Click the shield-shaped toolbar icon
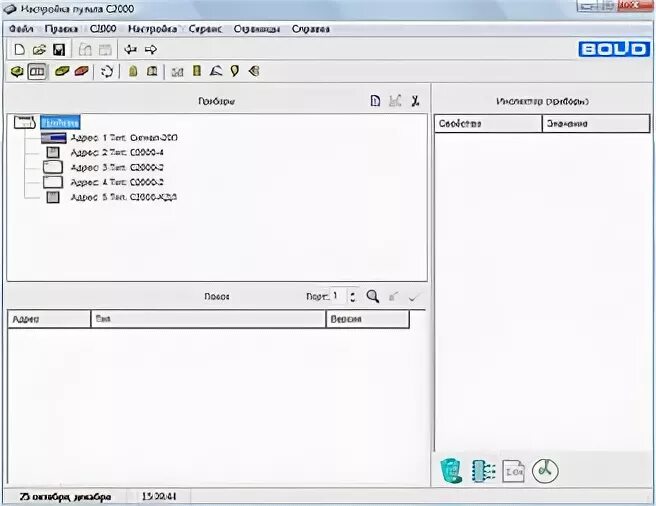Image resolution: width=656 pixels, height=506 pixels. pyautogui.click(x=235, y=71)
